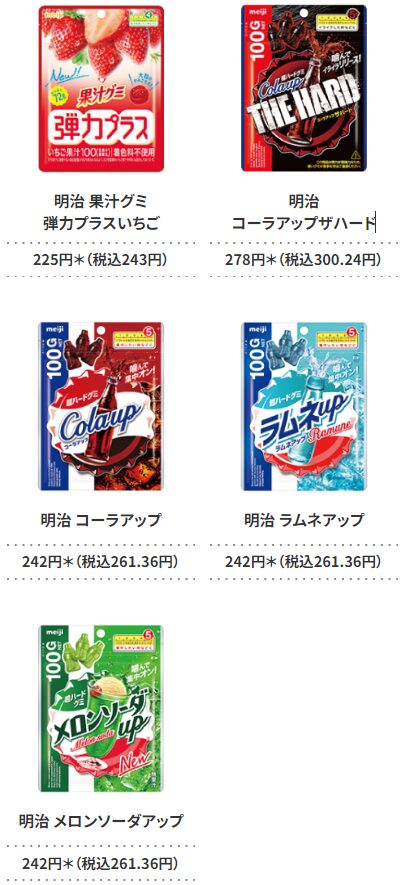Screen dimensions: 409x885
Task: Select the blue ラムネup gummy package image
Action: pyautogui.click(x=304, y=406)
